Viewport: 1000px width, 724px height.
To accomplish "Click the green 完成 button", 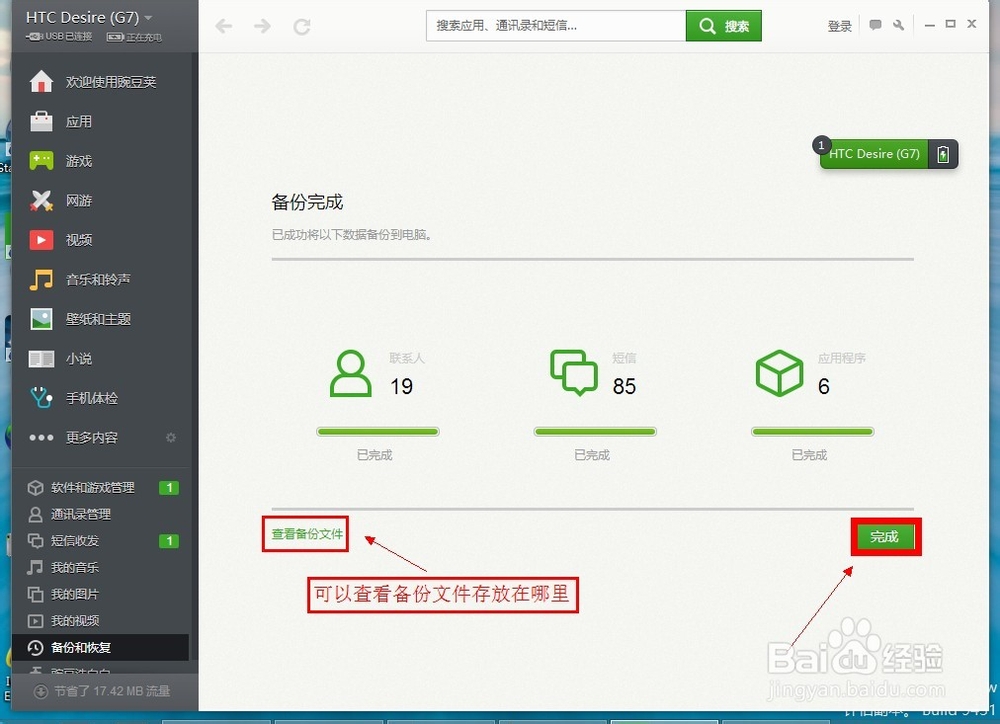I will [x=885, y=536].
